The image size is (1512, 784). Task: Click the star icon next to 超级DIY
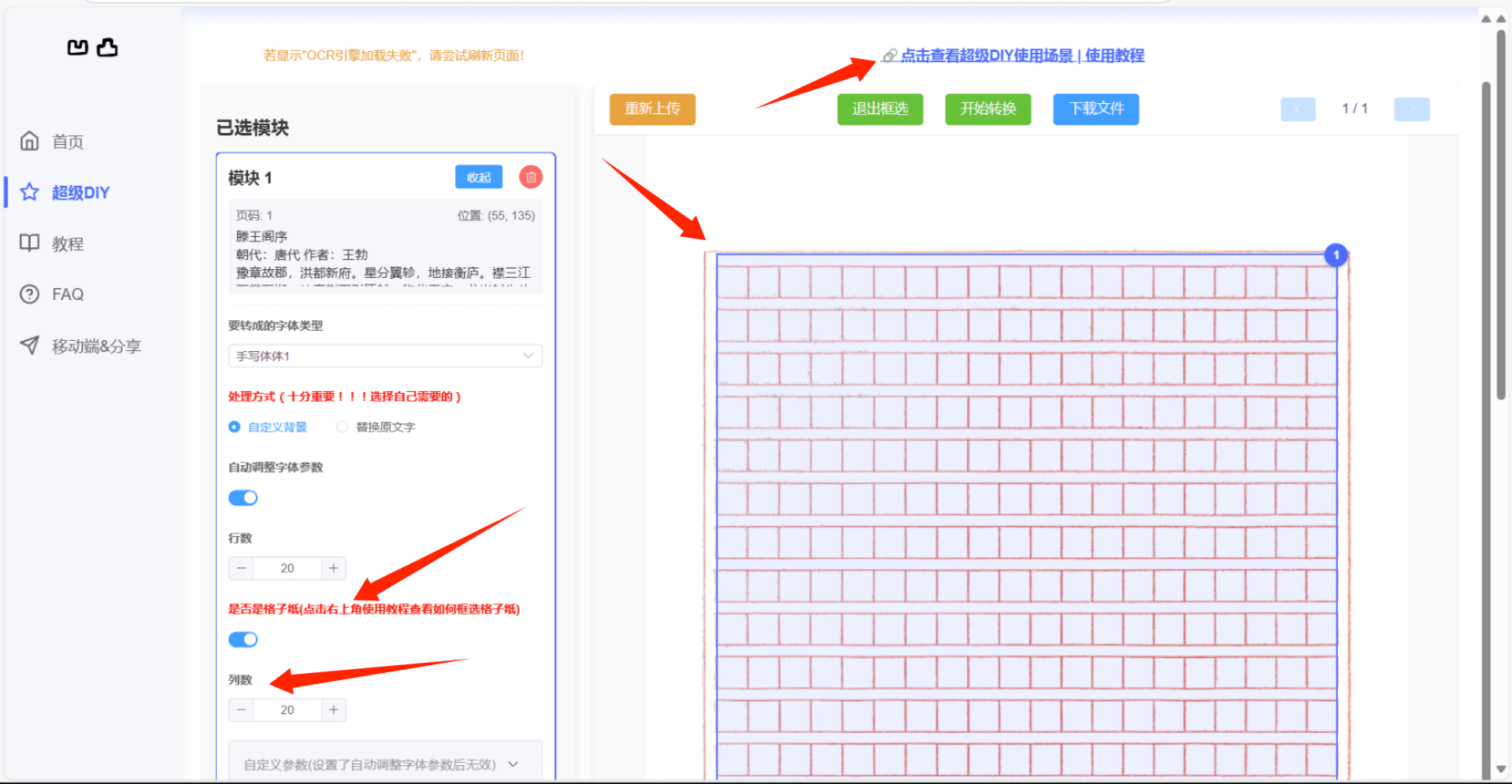coord(29,191)
